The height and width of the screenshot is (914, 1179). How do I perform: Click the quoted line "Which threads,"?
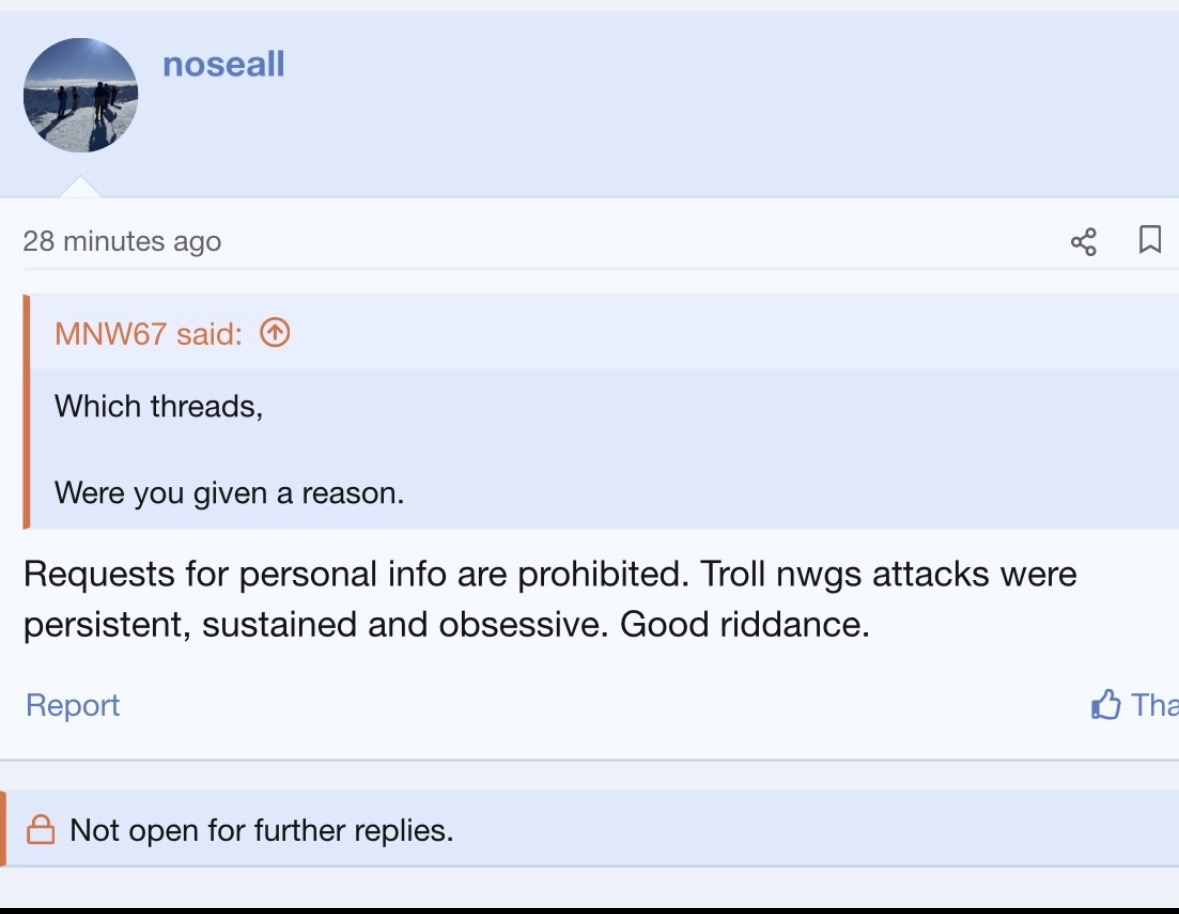[x=159, y=406]
